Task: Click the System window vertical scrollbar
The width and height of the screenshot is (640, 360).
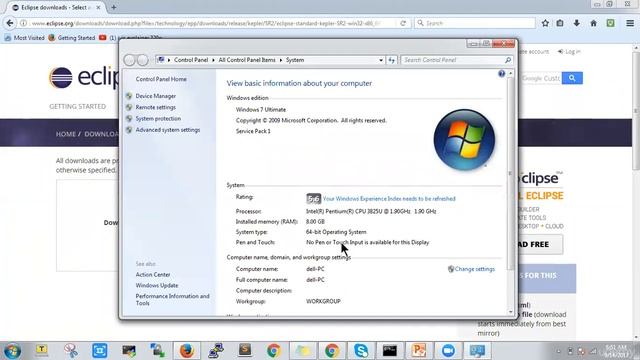Action: (510, 173)
